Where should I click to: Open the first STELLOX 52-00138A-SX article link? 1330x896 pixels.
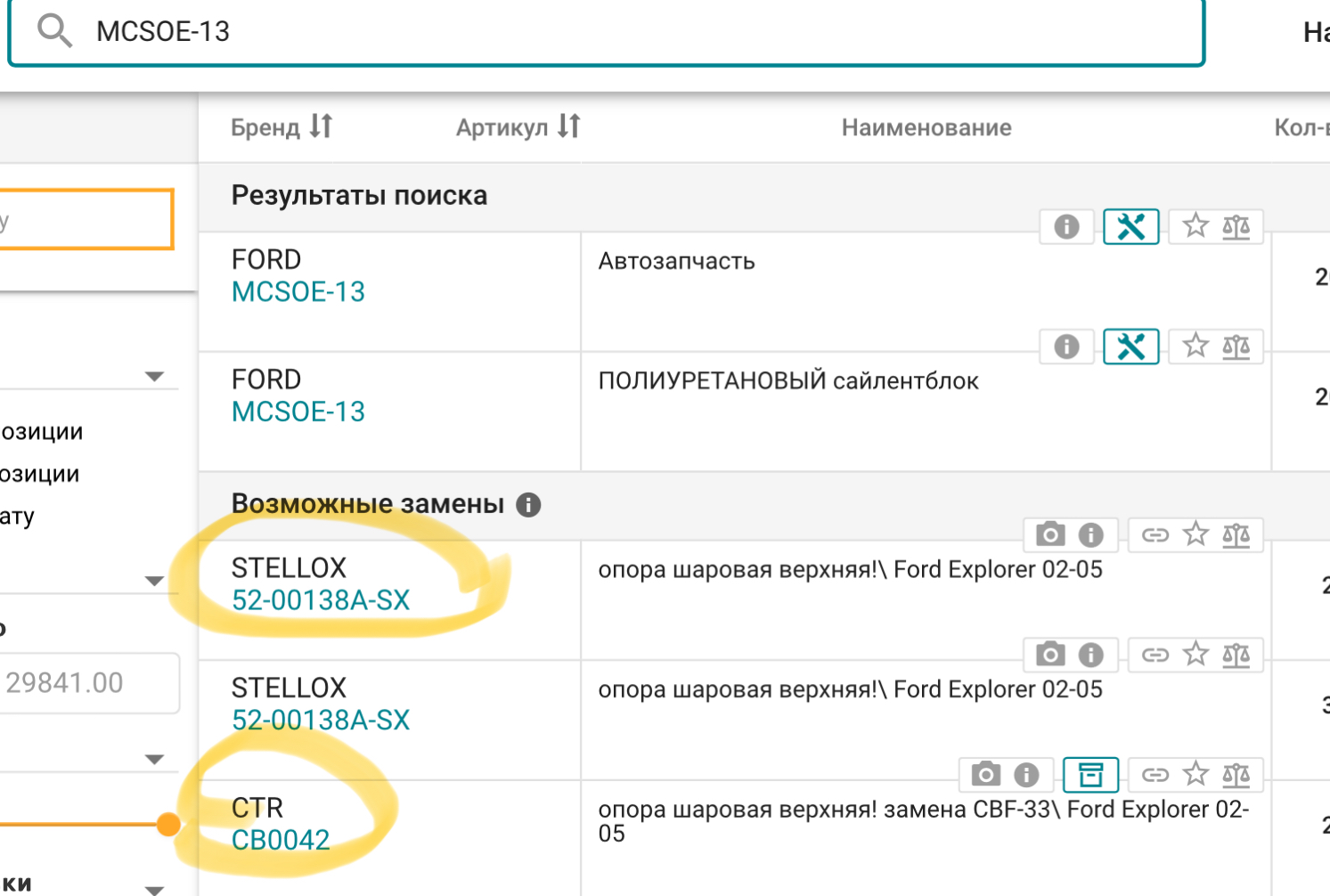[321, 600]
